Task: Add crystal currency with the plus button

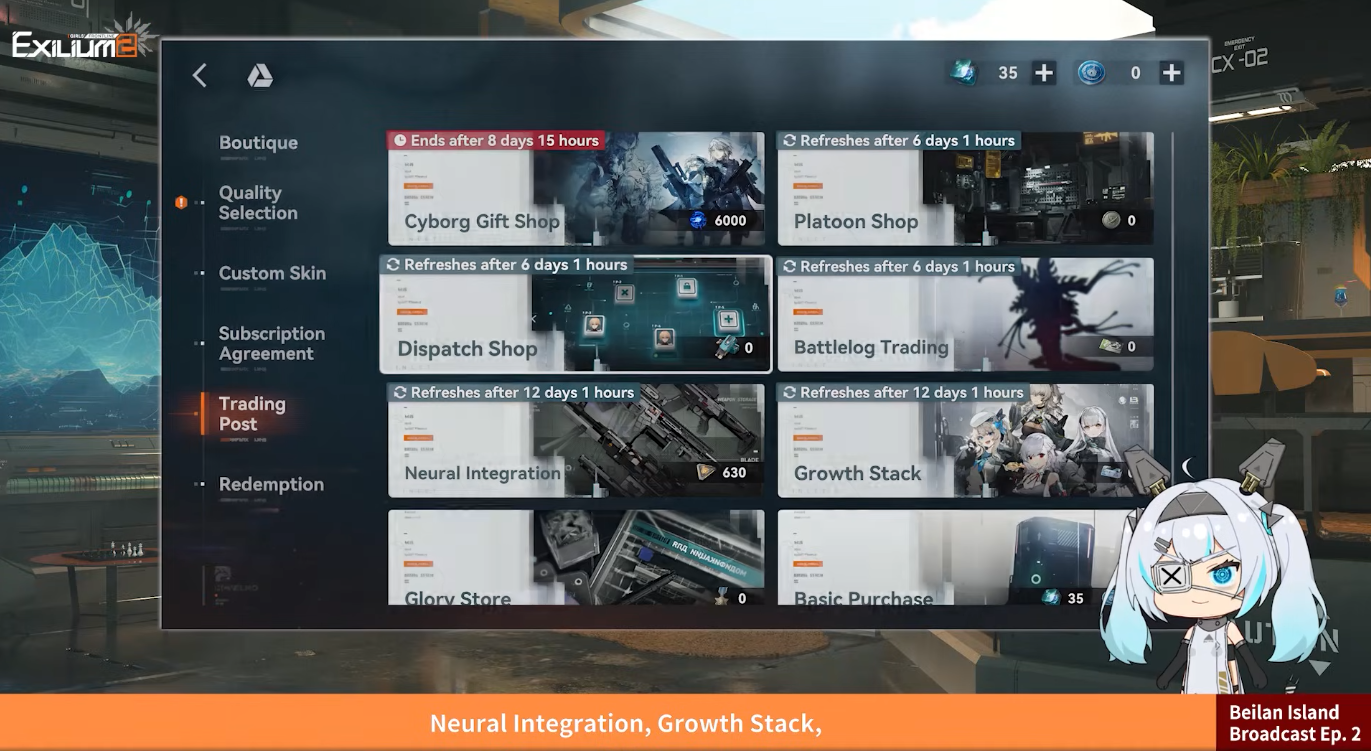Action: (x=1044, y=73)
